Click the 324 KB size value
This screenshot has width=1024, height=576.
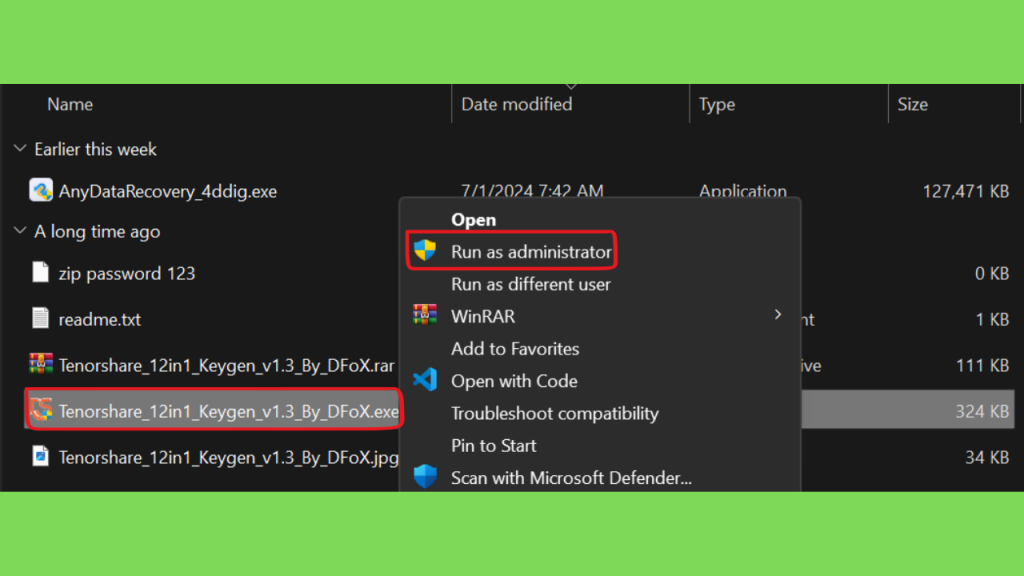click(982, 411)
